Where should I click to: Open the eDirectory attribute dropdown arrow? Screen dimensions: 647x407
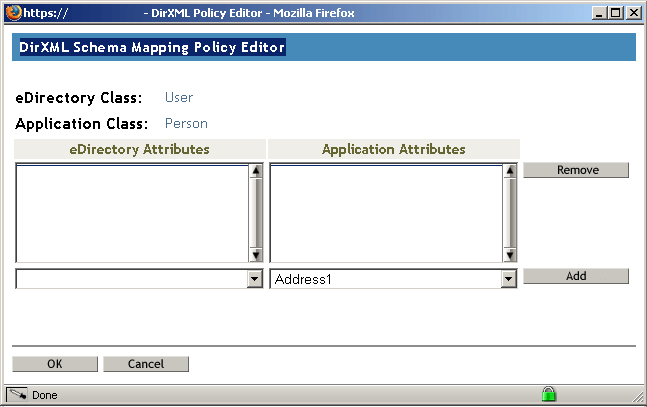[255, 279]
